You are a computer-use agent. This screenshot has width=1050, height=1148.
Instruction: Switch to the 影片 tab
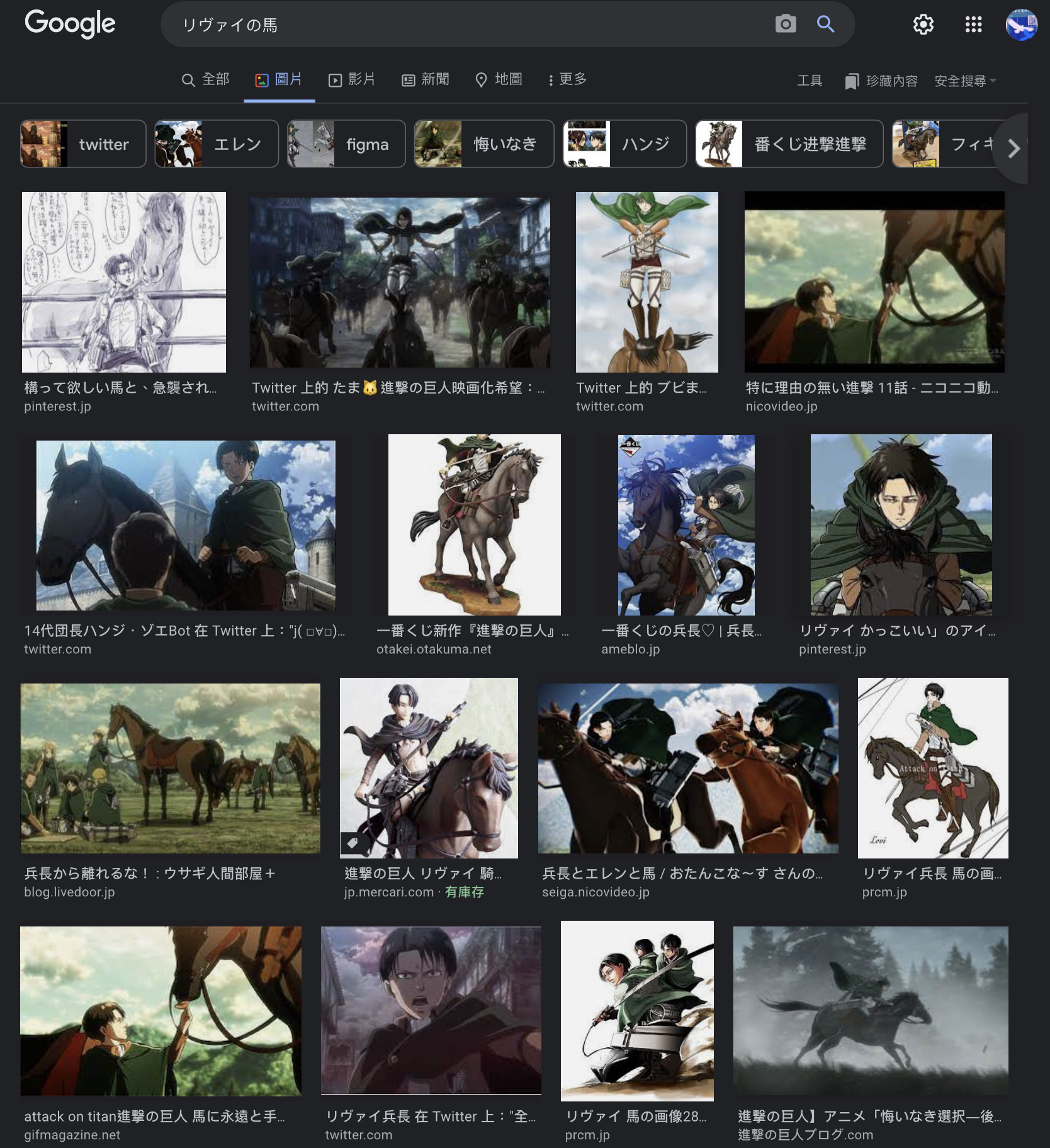coord(352,79)
